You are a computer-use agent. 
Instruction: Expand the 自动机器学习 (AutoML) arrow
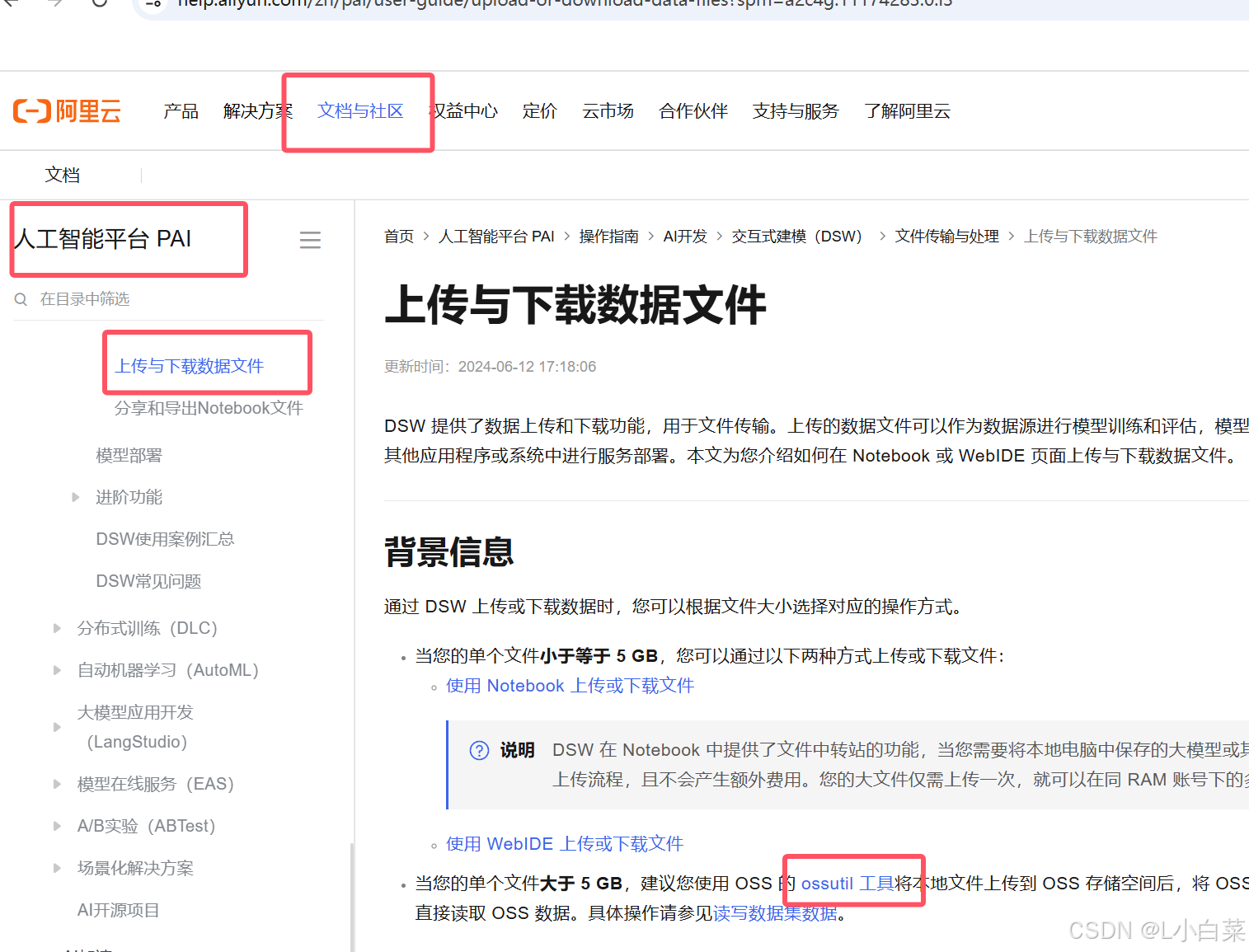pos(57,670)
